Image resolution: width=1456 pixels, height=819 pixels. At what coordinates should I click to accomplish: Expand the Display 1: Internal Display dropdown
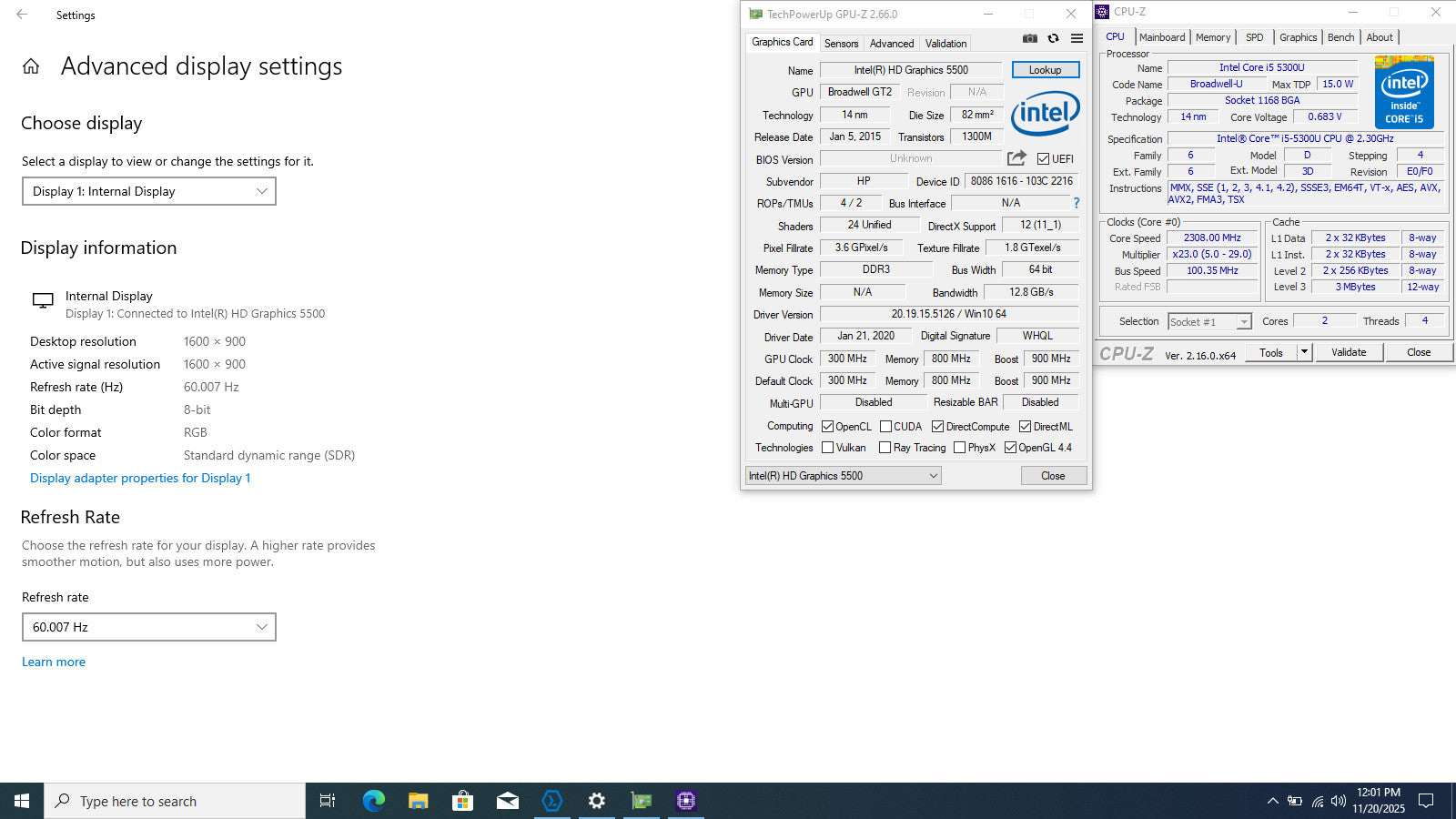[x=149, y=191]
